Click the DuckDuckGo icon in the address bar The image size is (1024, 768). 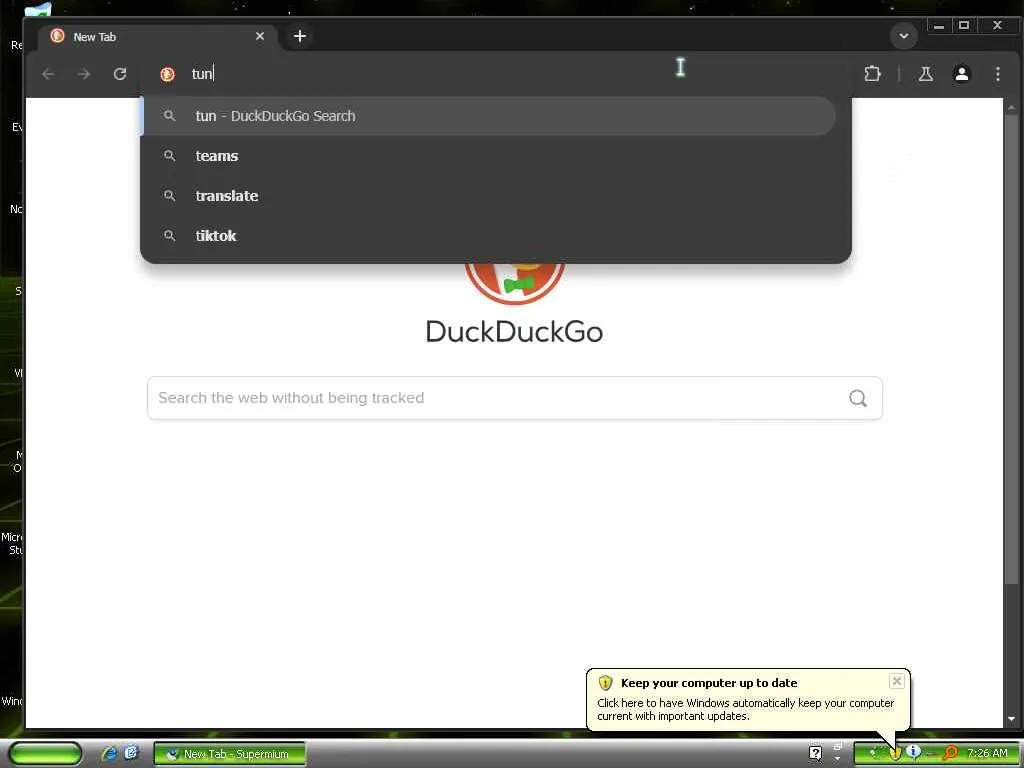click(167, 74)
